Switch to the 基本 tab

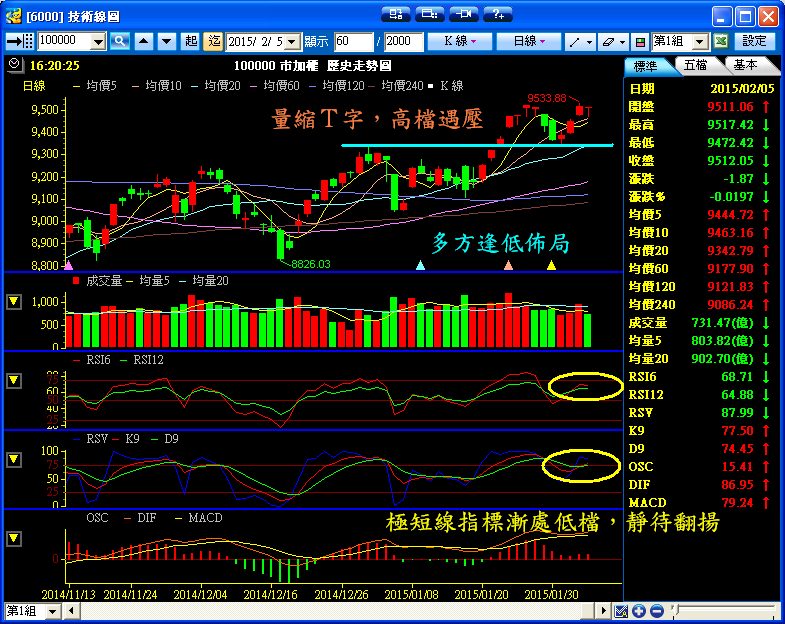tap(746, 65)
